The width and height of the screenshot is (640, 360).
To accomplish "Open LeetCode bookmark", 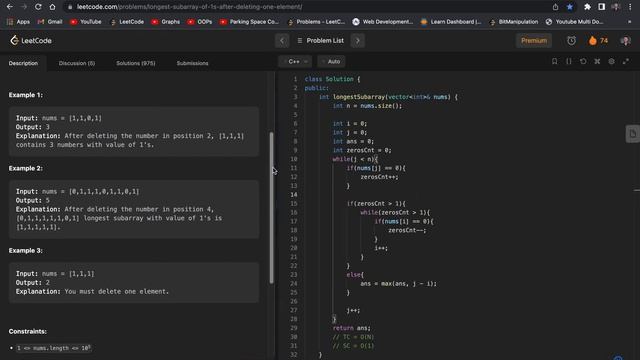I will click(127, 22).
